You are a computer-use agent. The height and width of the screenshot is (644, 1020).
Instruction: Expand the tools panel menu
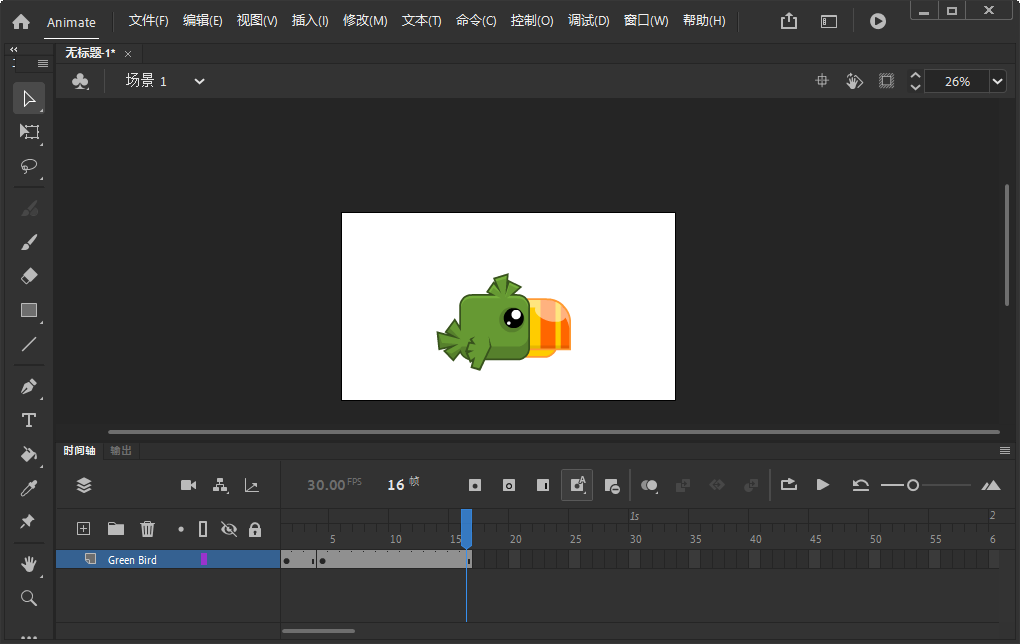tap(41, 62)
